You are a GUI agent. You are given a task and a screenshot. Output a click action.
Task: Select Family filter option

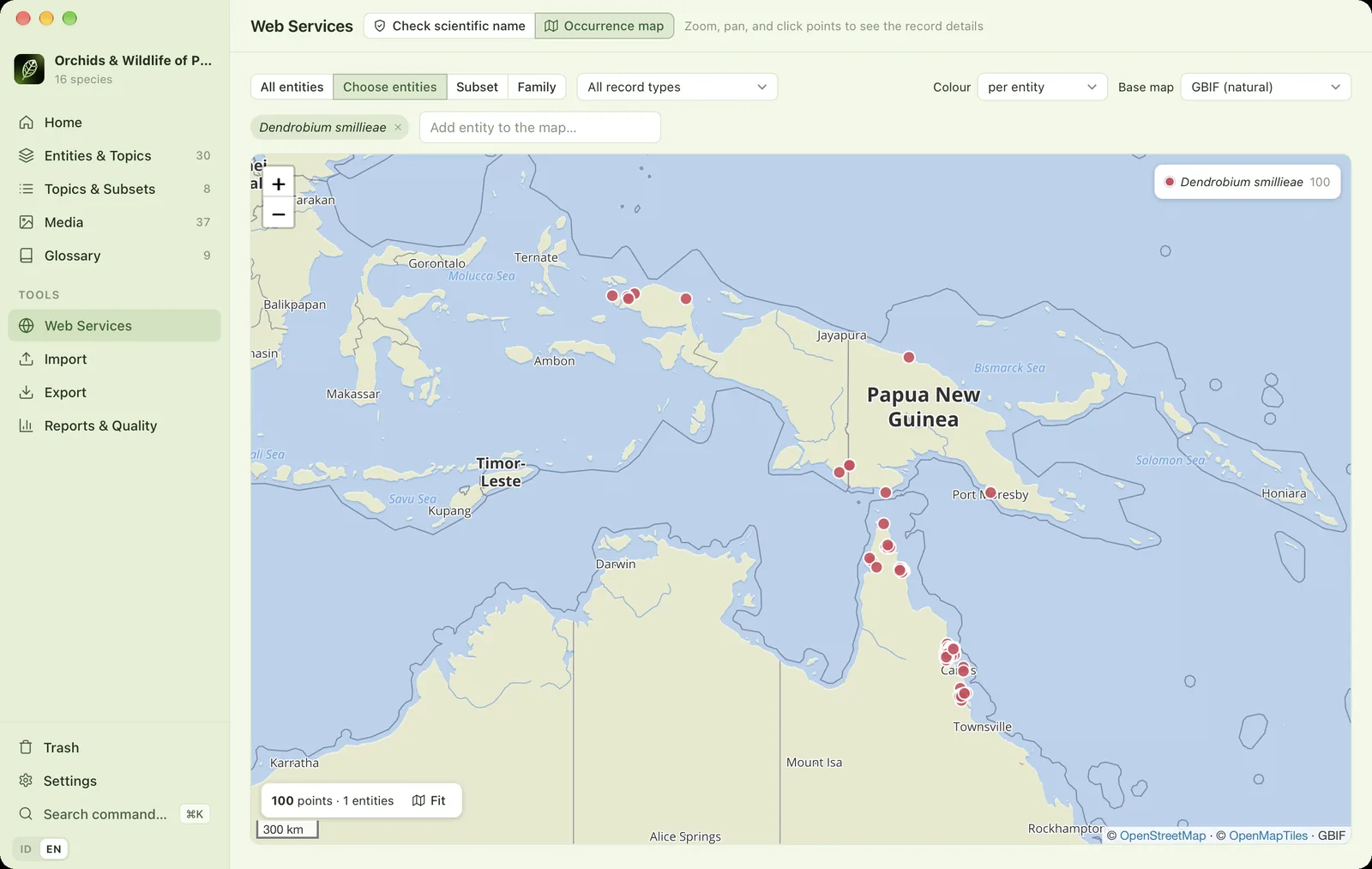pyautogui.click(x=537, y=88)
